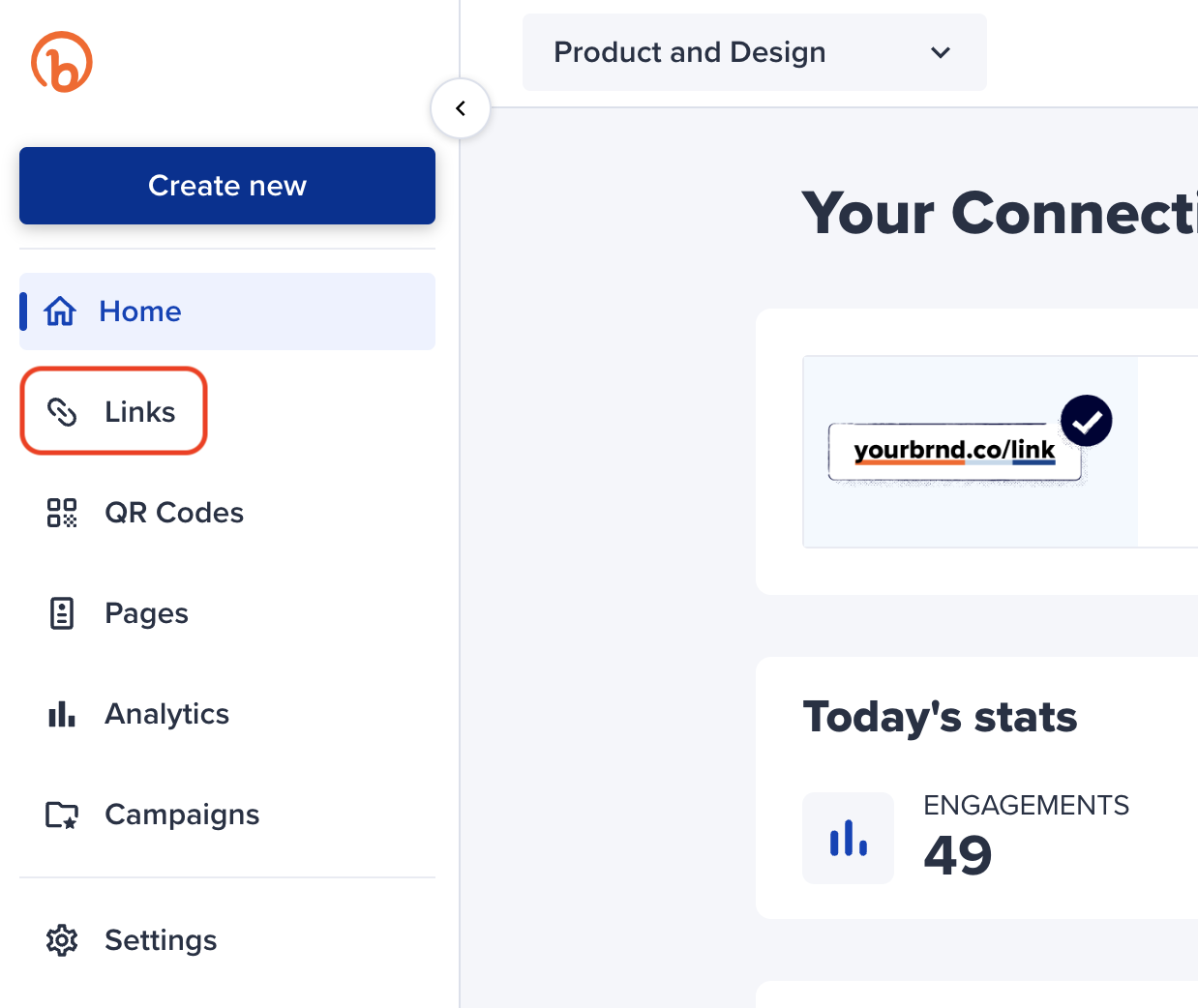The height and width of the screenshot is (1008, 1198).
Task: Open Analytics via the bar chart icon
Action: (61, 714)
